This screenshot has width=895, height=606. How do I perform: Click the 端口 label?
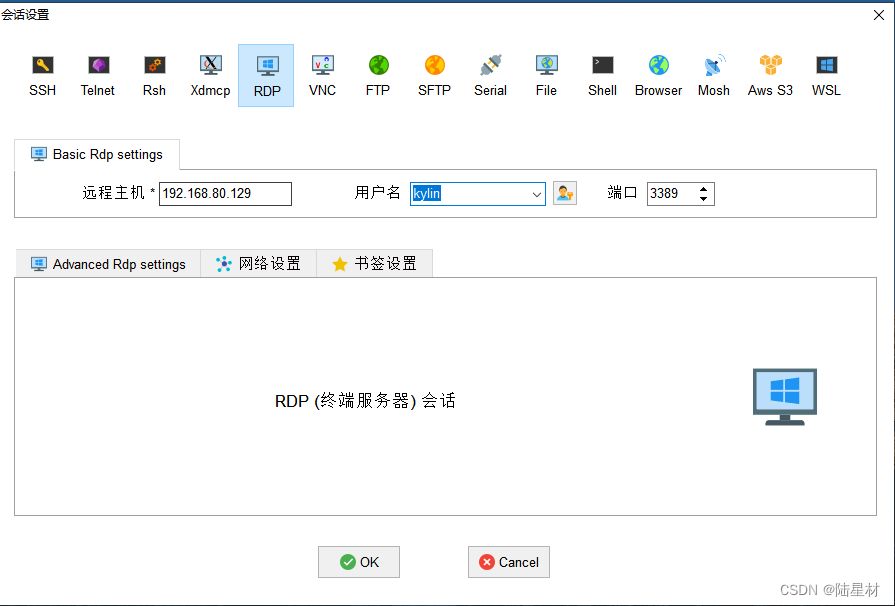tap(622, 193)
